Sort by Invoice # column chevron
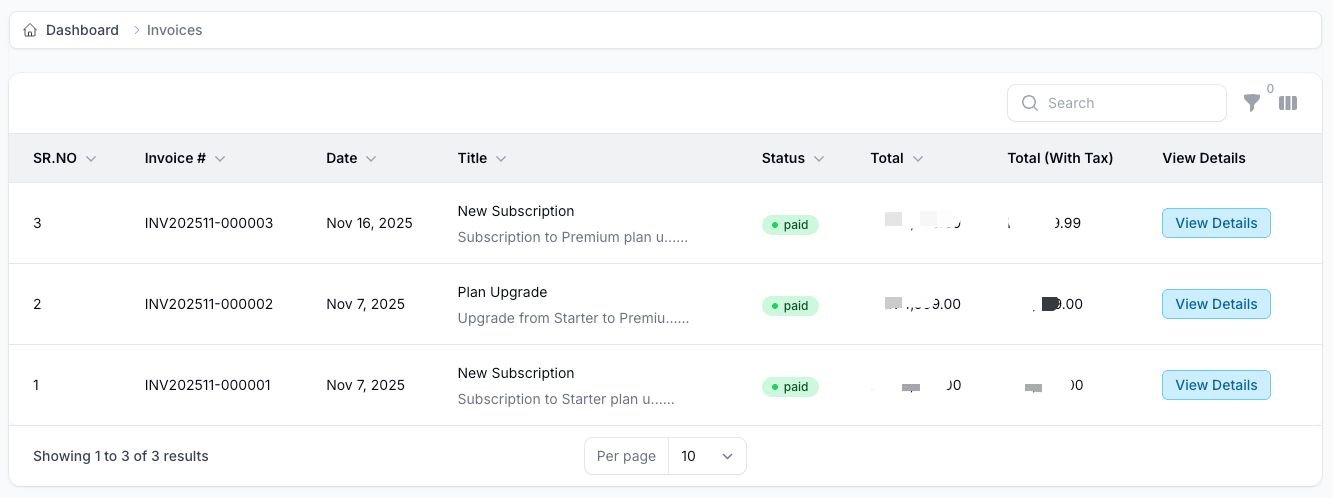 coord(220,159)
